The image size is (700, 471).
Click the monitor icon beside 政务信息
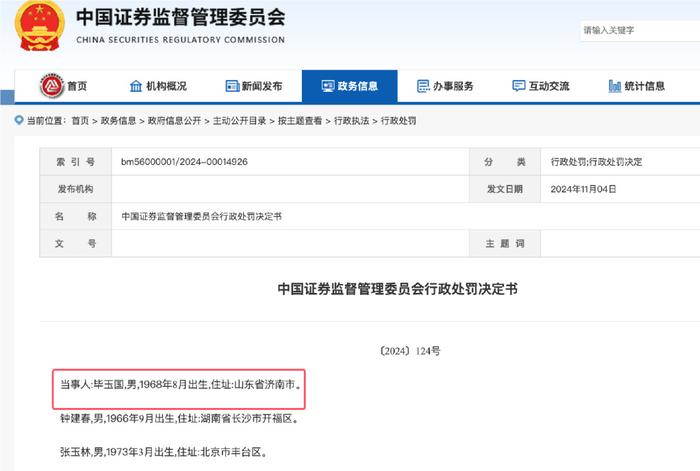pyautogui.click(x=328, y=86)
